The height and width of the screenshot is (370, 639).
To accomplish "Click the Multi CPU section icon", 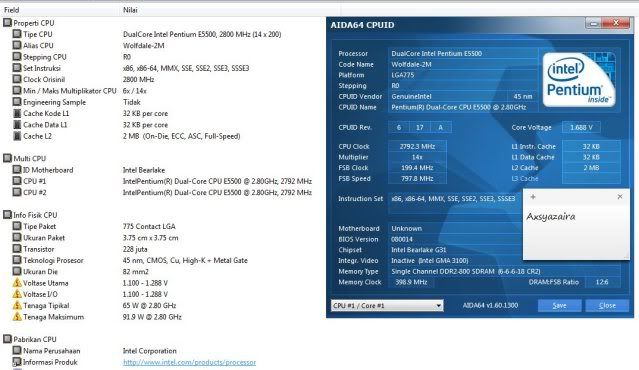I will pyautogui.click(x=7, y=158).
